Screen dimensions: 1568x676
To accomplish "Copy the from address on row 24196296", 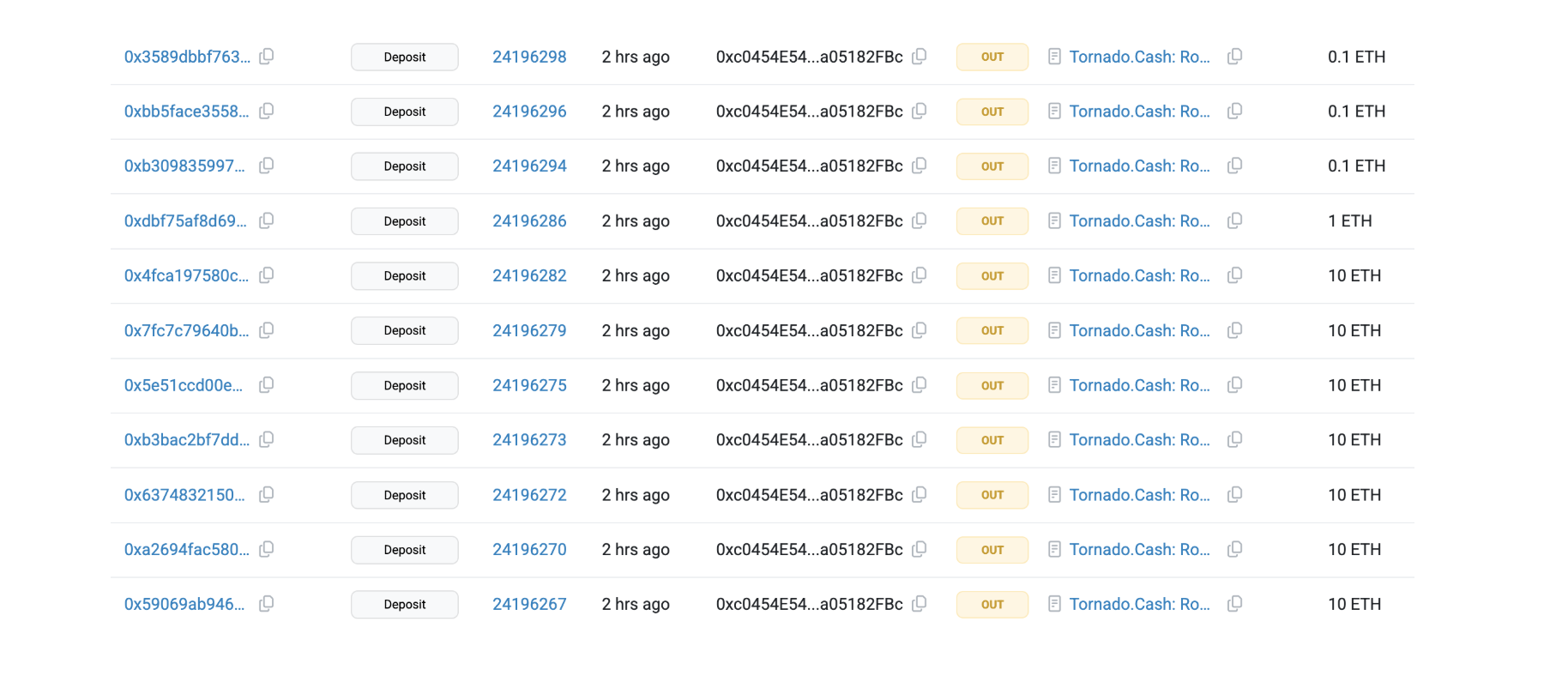I will pyautogui.click(x=919, y=112).
